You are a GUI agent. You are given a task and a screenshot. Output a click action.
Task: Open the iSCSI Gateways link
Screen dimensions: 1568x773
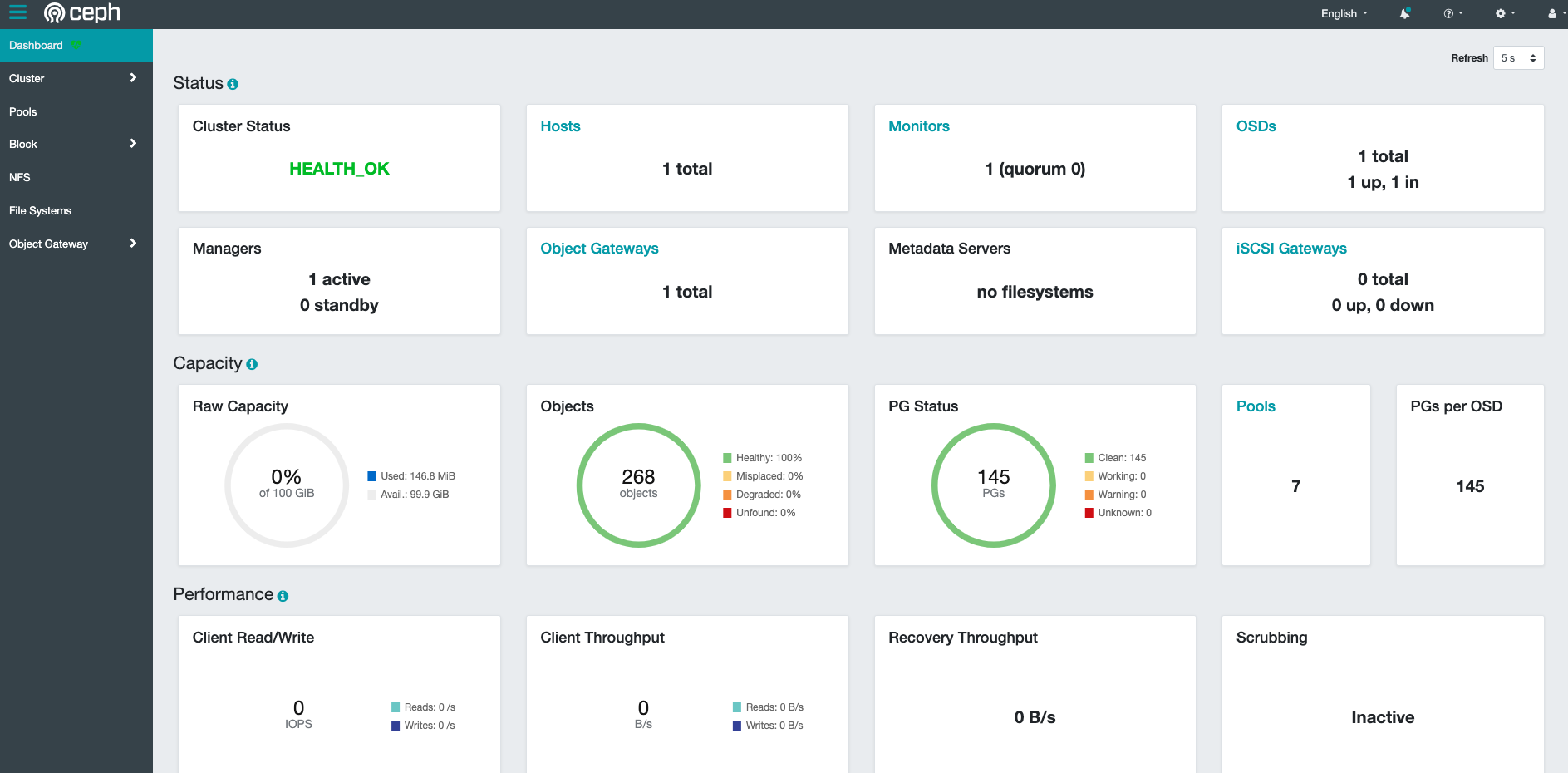tap(1290, 249)
